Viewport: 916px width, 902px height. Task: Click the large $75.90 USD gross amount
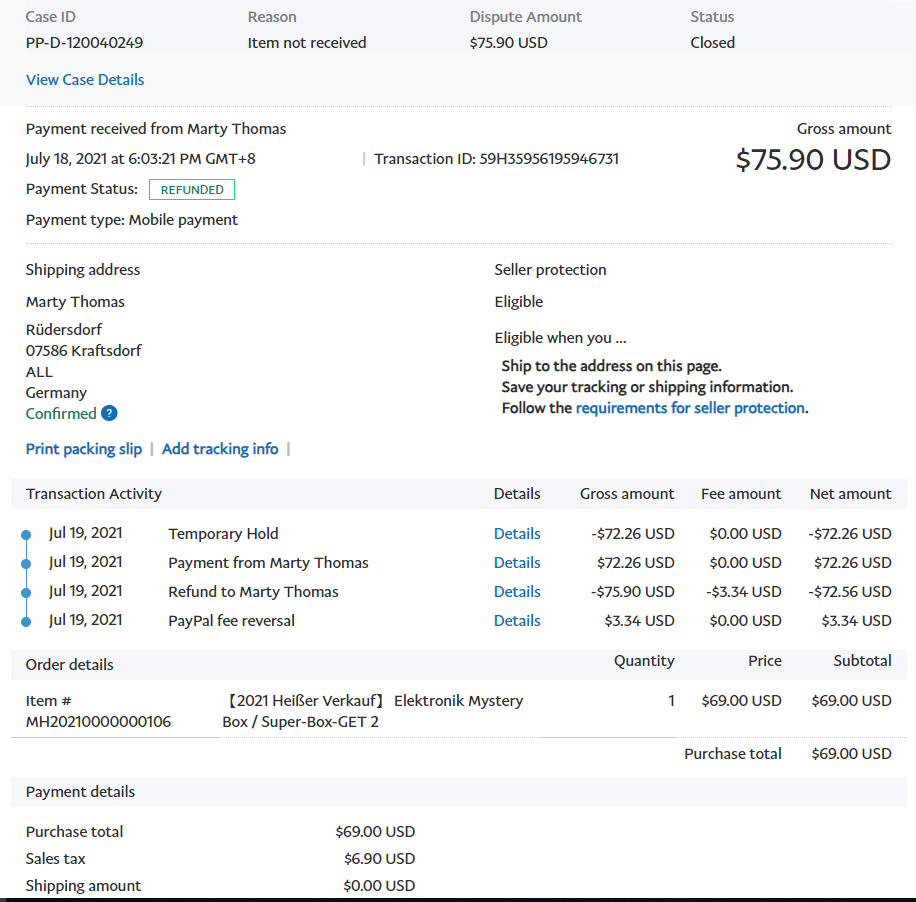(813, 160)
